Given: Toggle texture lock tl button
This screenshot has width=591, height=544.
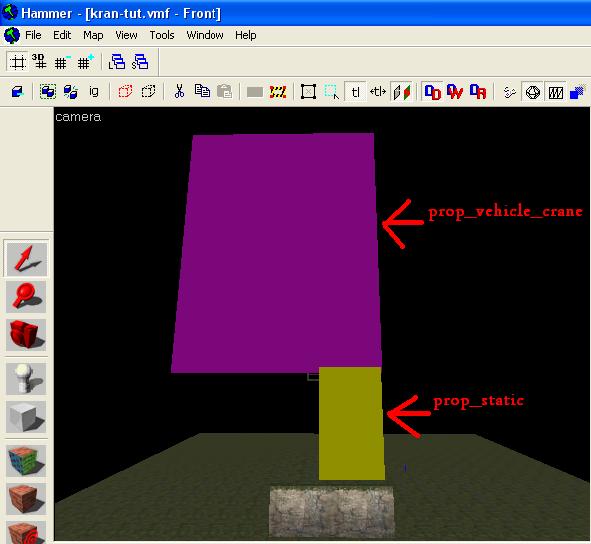Looking at the screenshot, I should pos(355,92).
